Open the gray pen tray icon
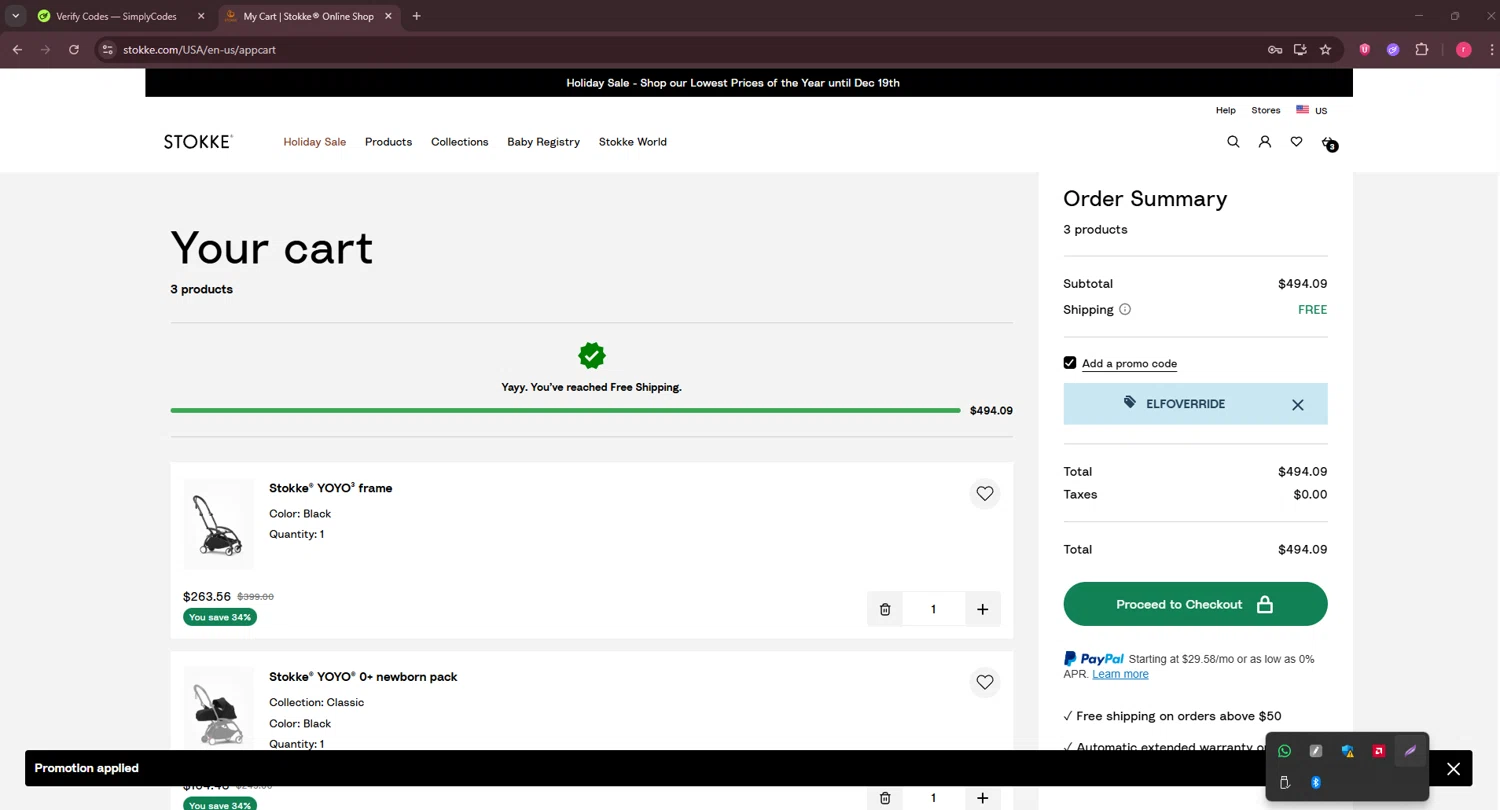This screenshot has width=1500, height=810. point(1316,752)
